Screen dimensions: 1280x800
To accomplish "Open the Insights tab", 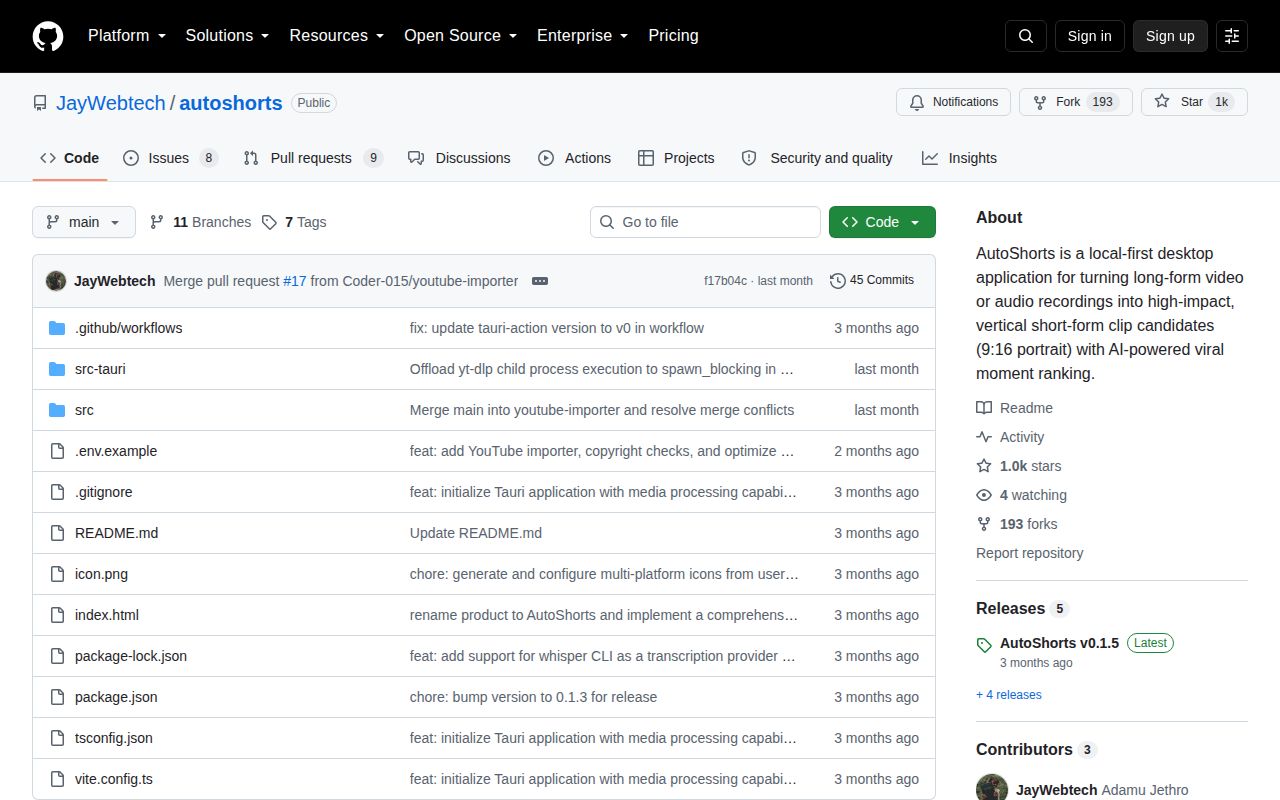I will pyautogui.click(x=960, y=158).
